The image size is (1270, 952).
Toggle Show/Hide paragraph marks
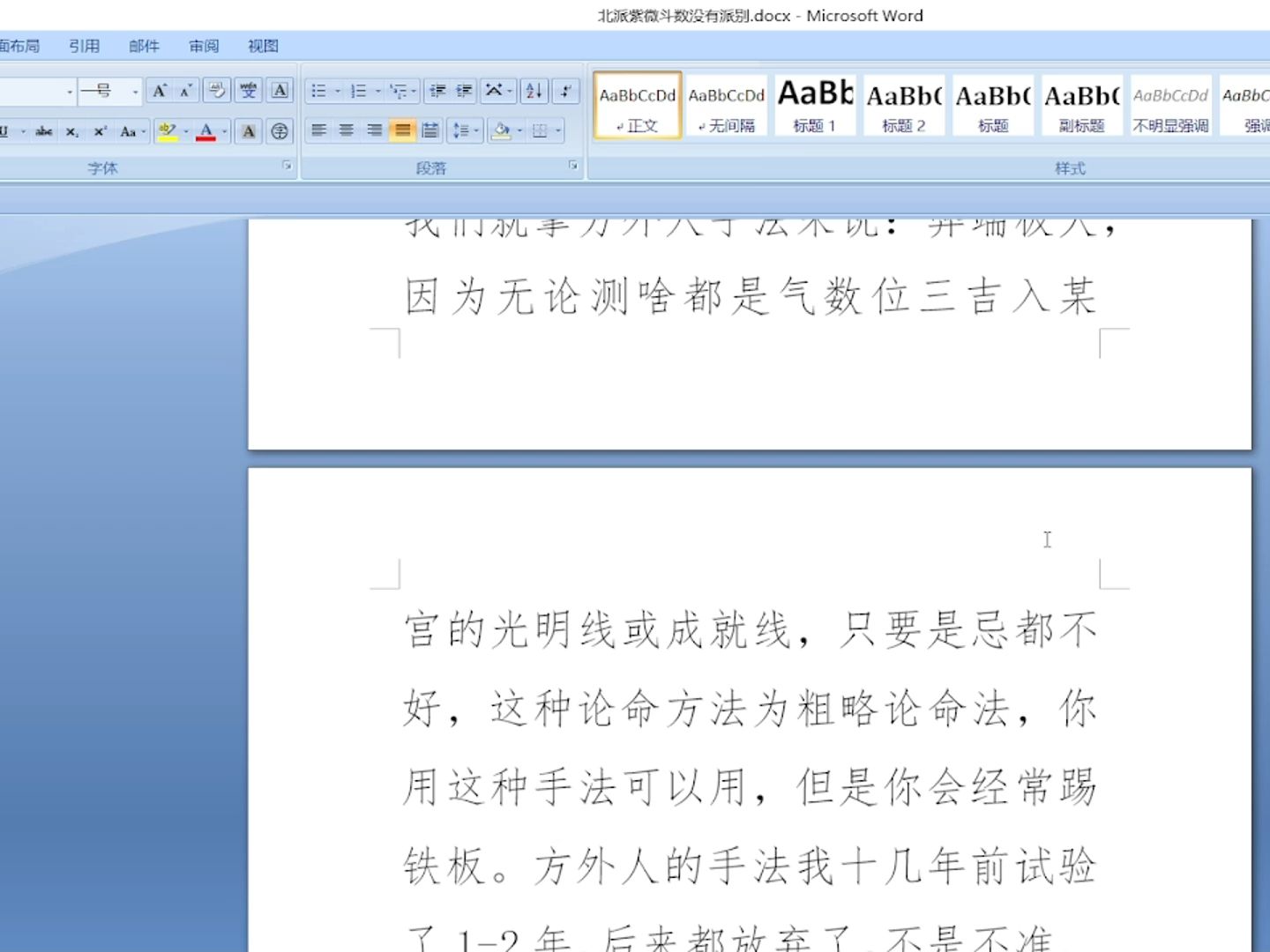pos(565,91)
